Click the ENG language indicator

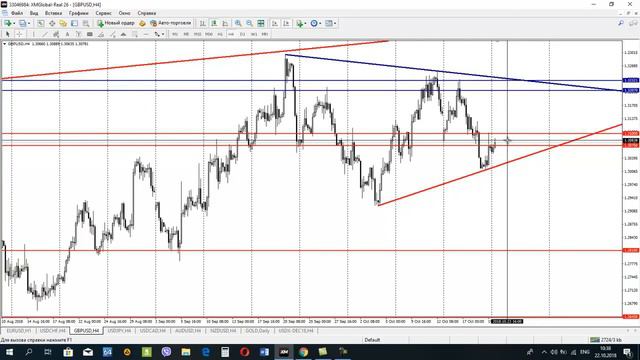pos(584,352)
